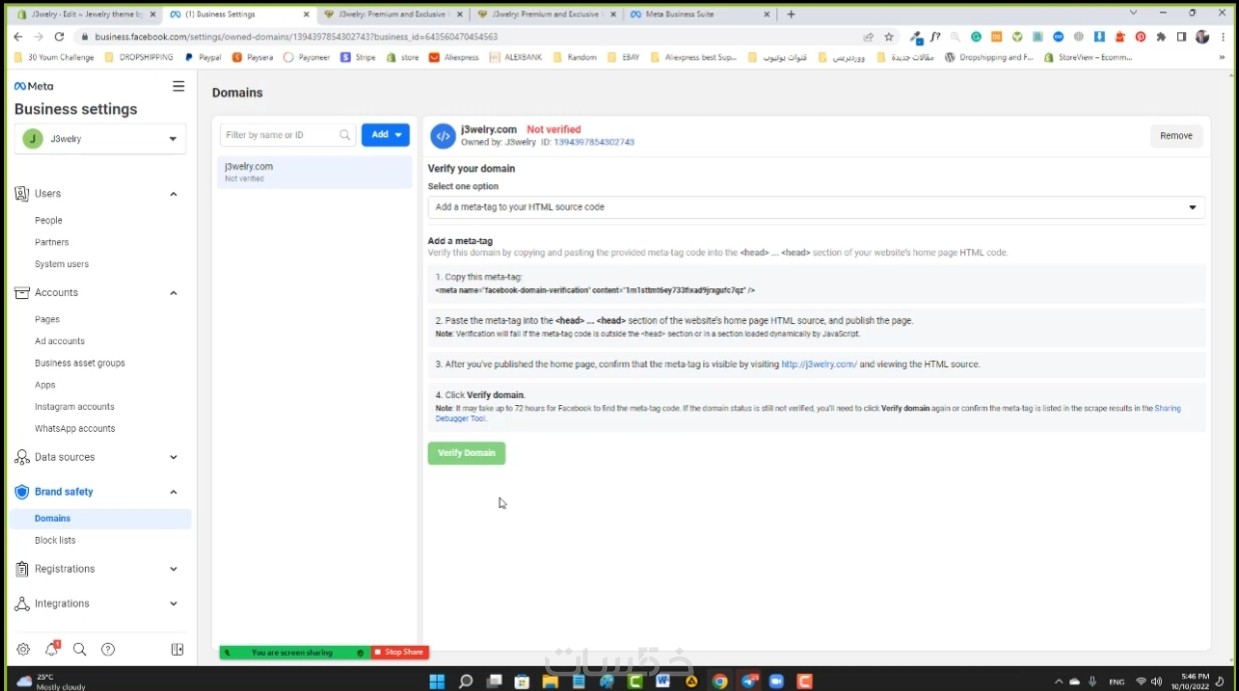This screenshot has width=1239, height=691.
Task: Open Business asset groups
Action: [x=80, y=363]
